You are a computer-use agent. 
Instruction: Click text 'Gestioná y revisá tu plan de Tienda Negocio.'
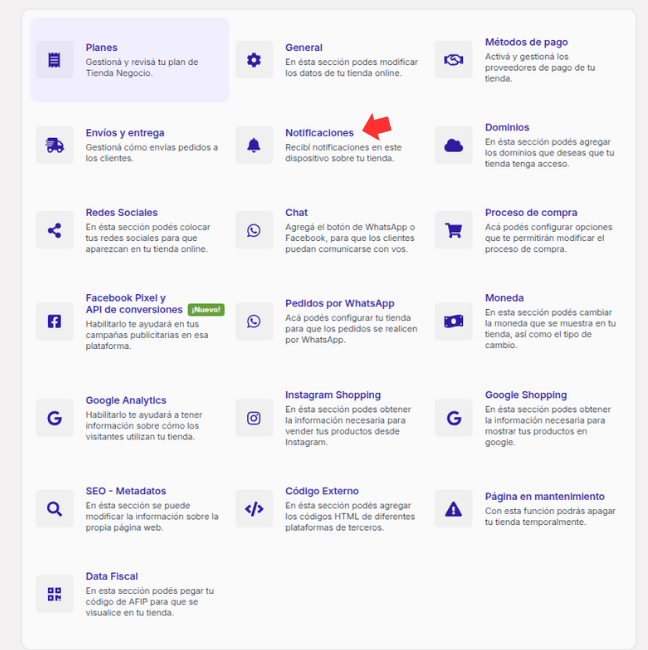[x=142, y=68]
